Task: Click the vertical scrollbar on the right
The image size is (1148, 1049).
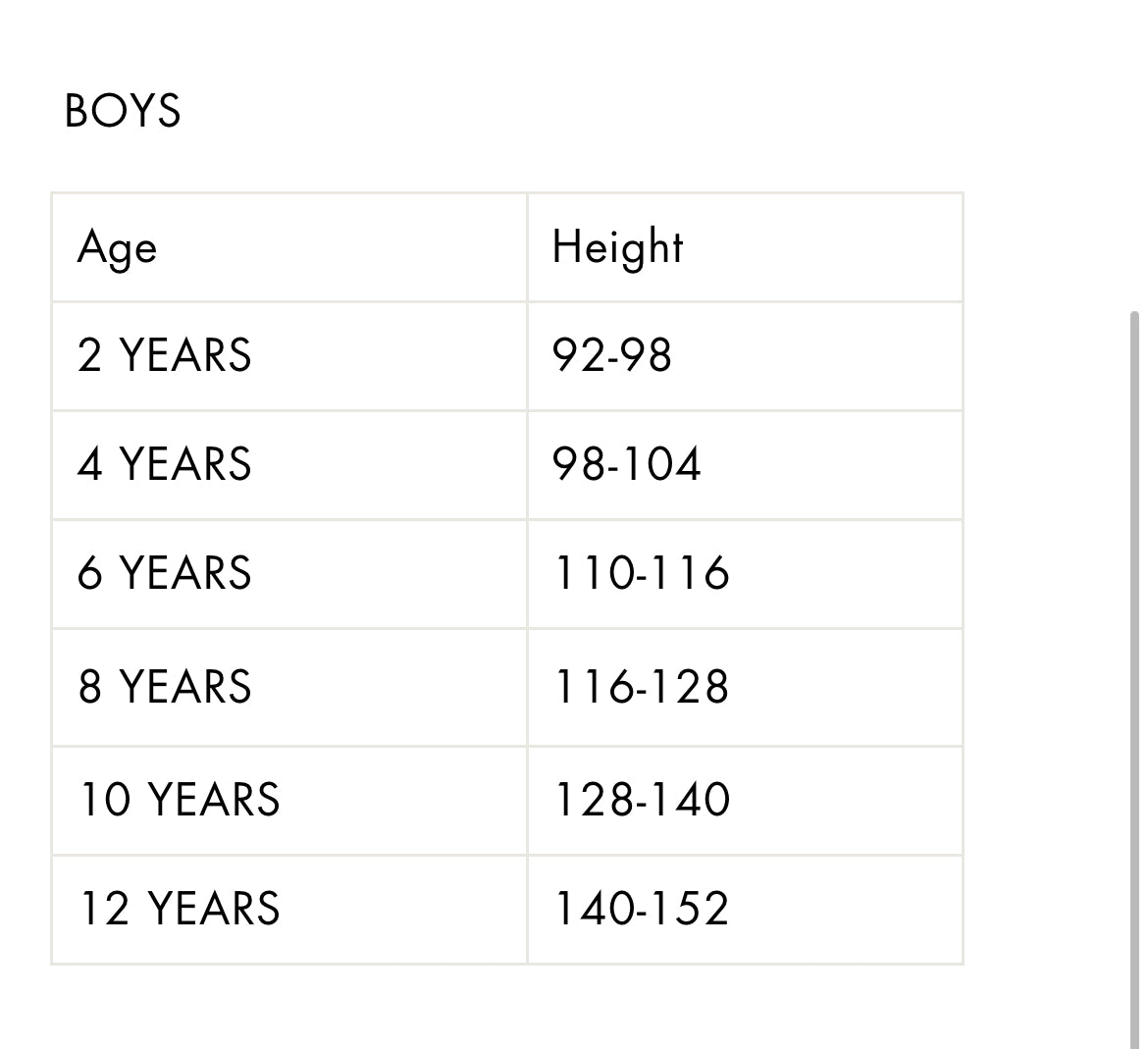Action: 1134,677
